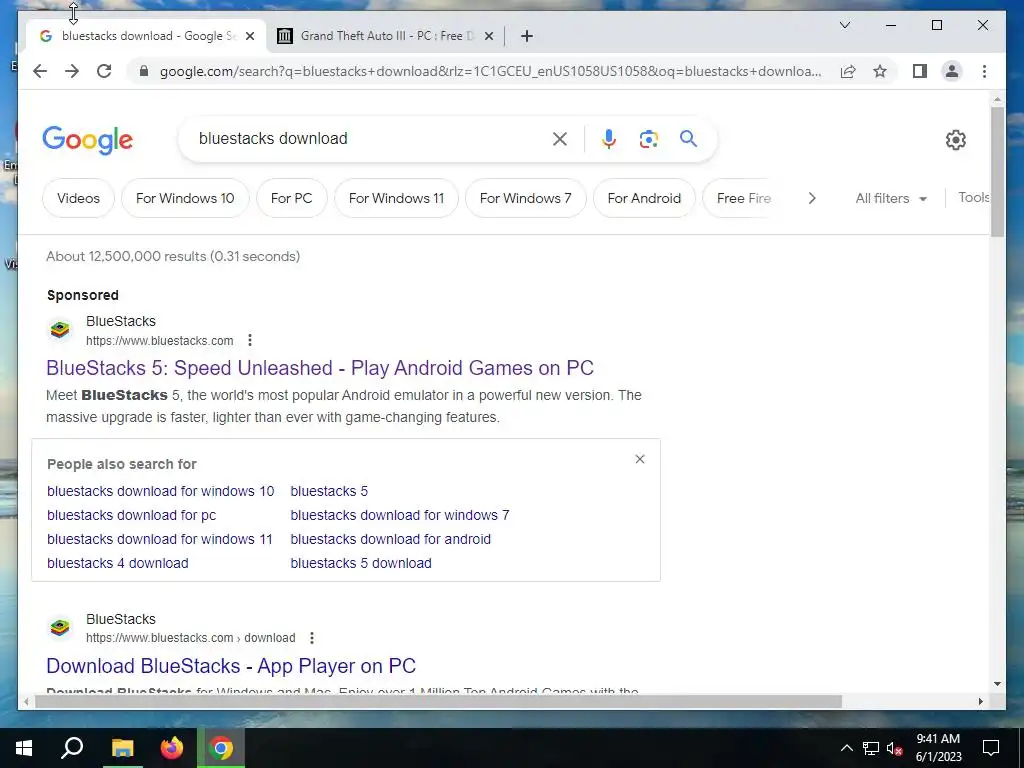
Task: Open the Chrome profile avatar menu
Action: click(952, 71)
